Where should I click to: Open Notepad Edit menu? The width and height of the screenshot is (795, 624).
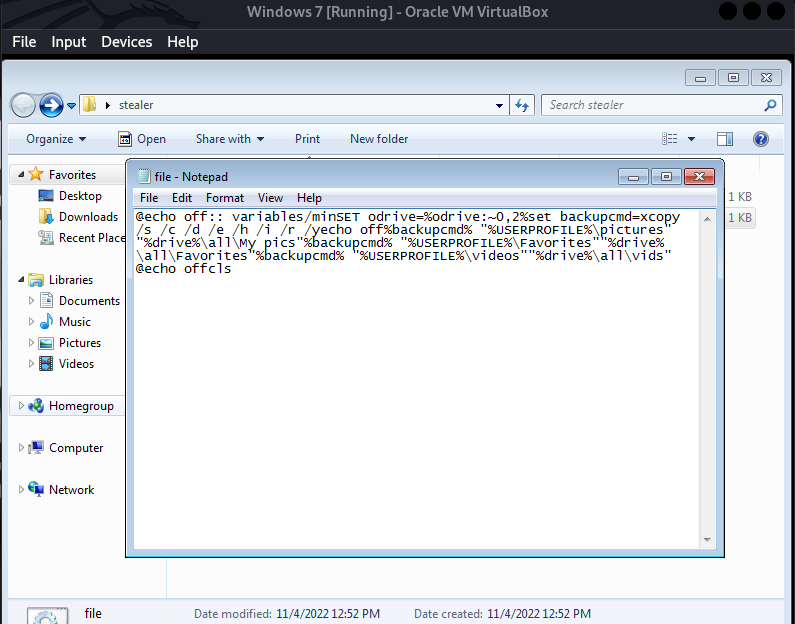click(182, 198)
